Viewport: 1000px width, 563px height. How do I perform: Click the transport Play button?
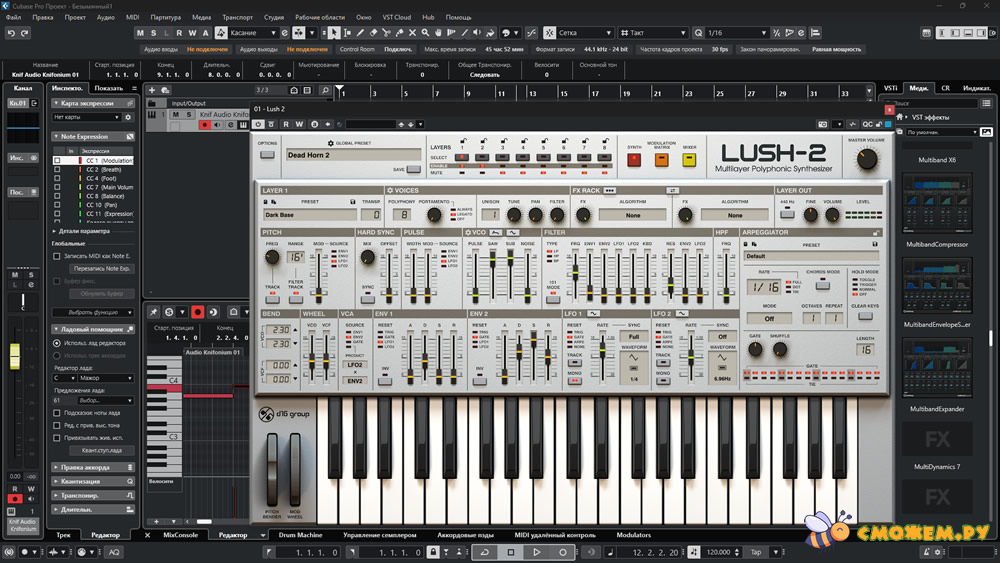click(536, 552)
